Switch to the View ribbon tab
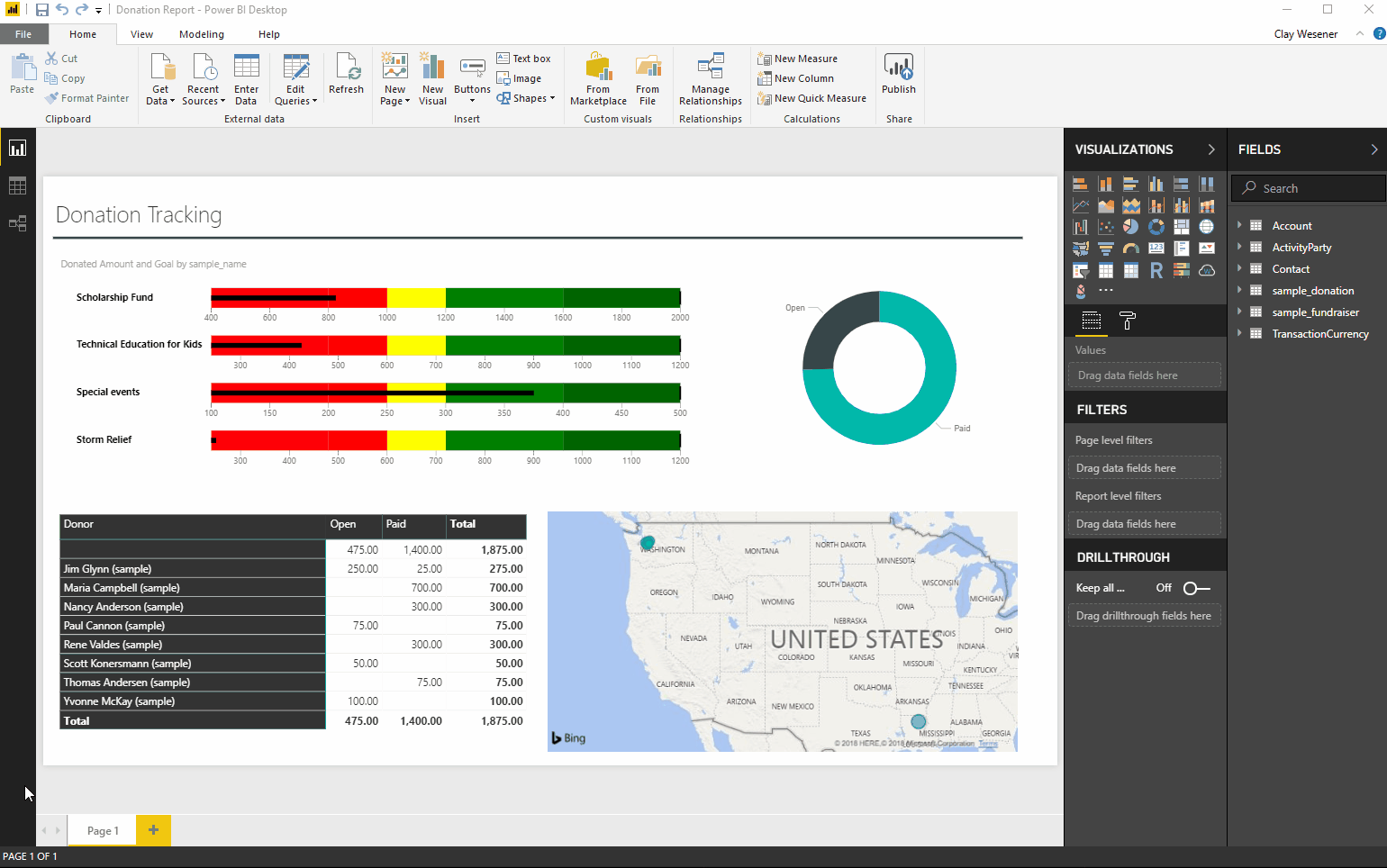 (141, 34)
